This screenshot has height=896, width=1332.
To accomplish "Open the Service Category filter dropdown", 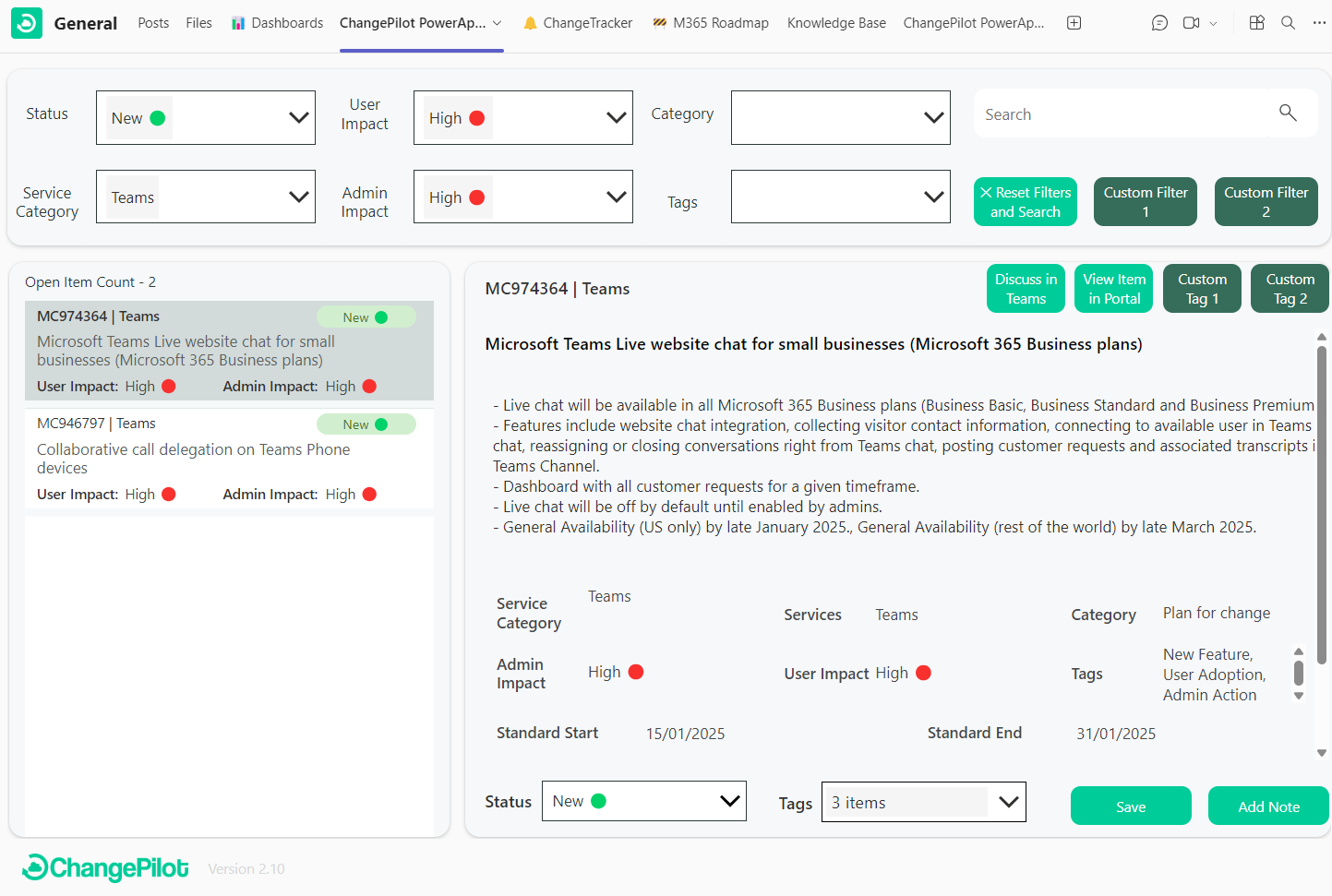I will tap(206, 197).
